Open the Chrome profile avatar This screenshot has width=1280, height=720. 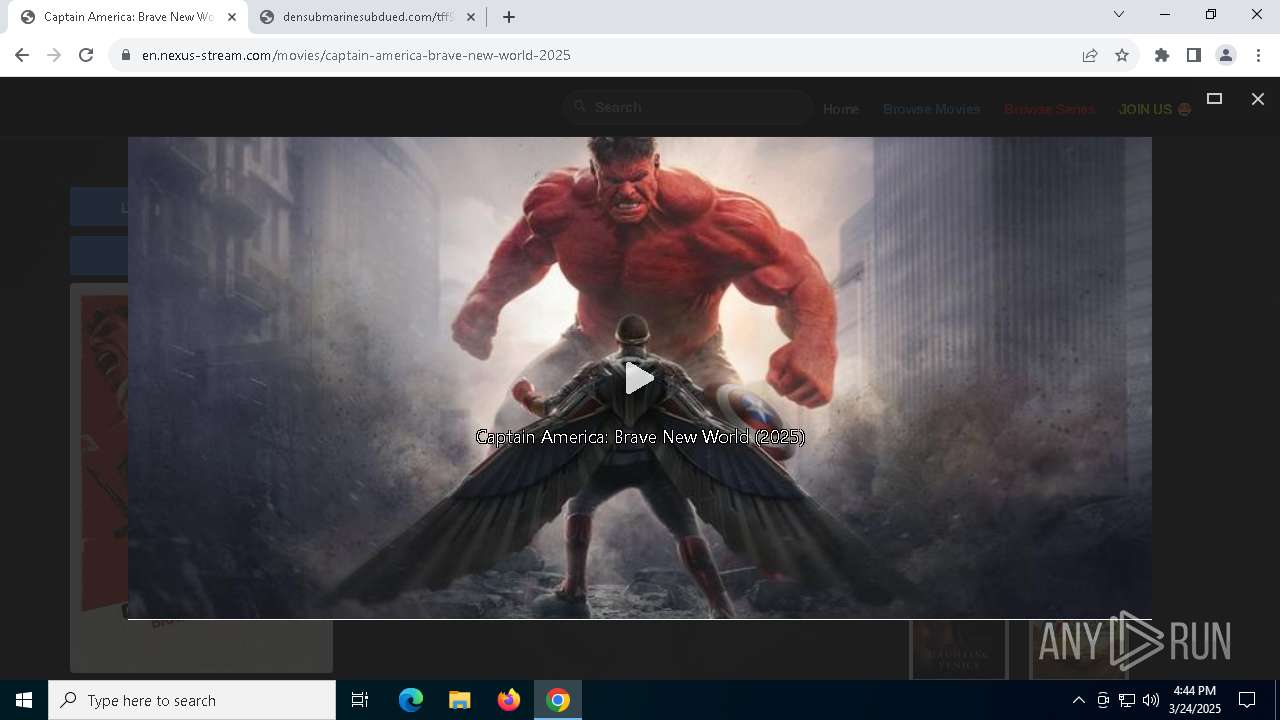(x=1226, y=55)
